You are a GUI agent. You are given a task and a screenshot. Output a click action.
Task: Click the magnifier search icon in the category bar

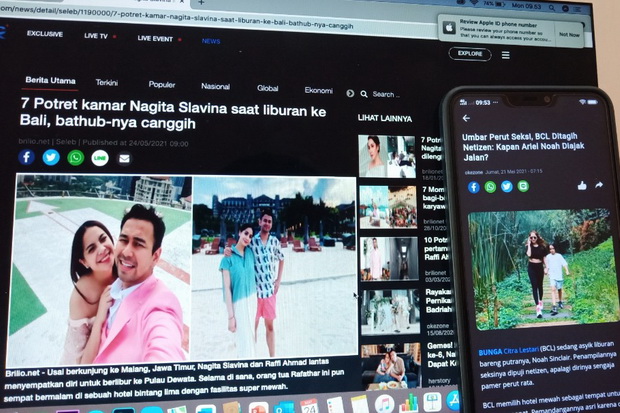(x=364, y=94)
